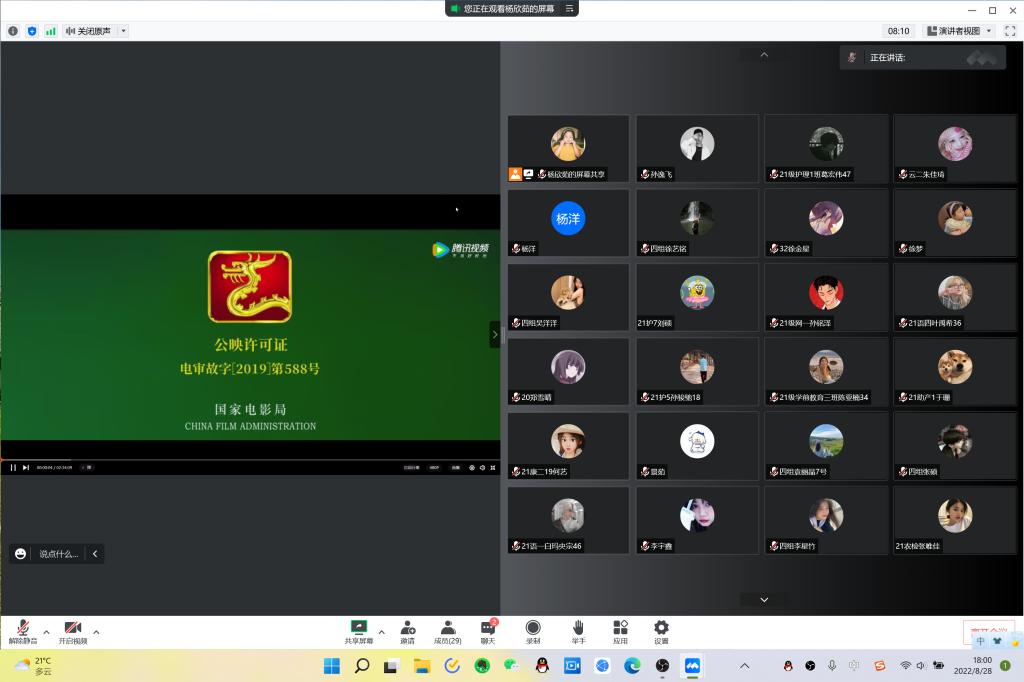Open meeting 设置 settings gear
The width and height of the screenshot is (1024, 682).
[661, 632]
